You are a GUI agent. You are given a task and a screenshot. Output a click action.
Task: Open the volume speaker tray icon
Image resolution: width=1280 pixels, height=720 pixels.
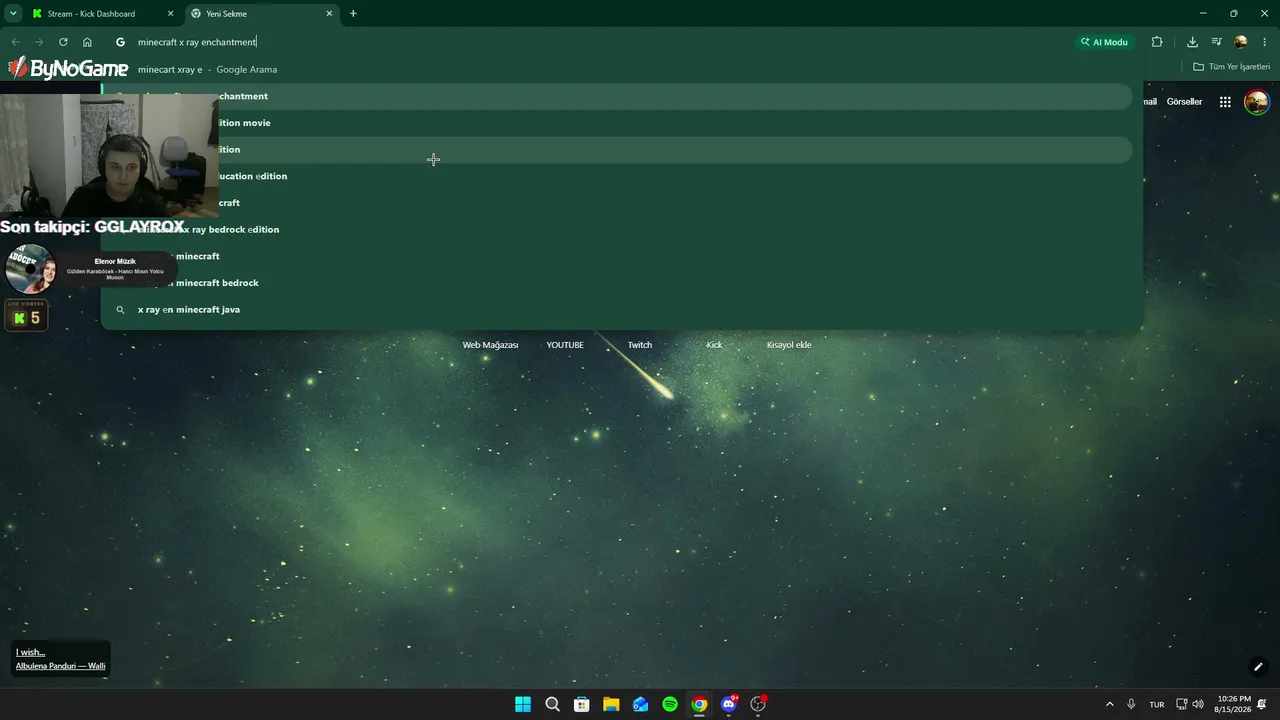point(1198,704)
